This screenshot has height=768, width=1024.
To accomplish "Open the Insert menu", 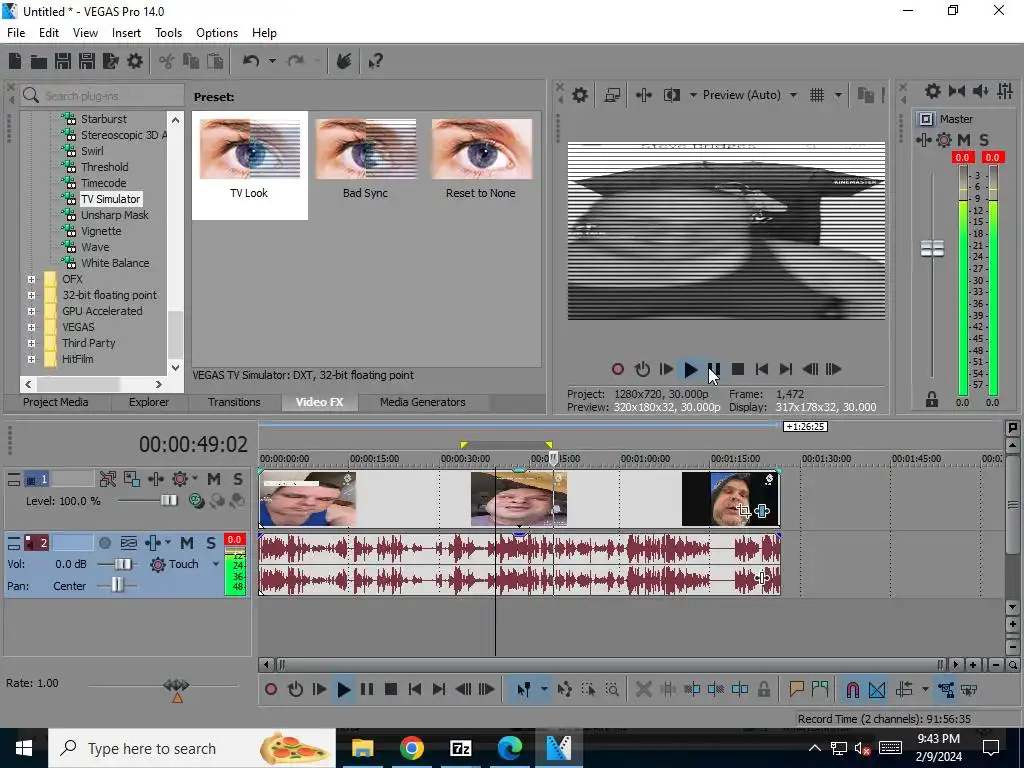I will click(126, 33).
